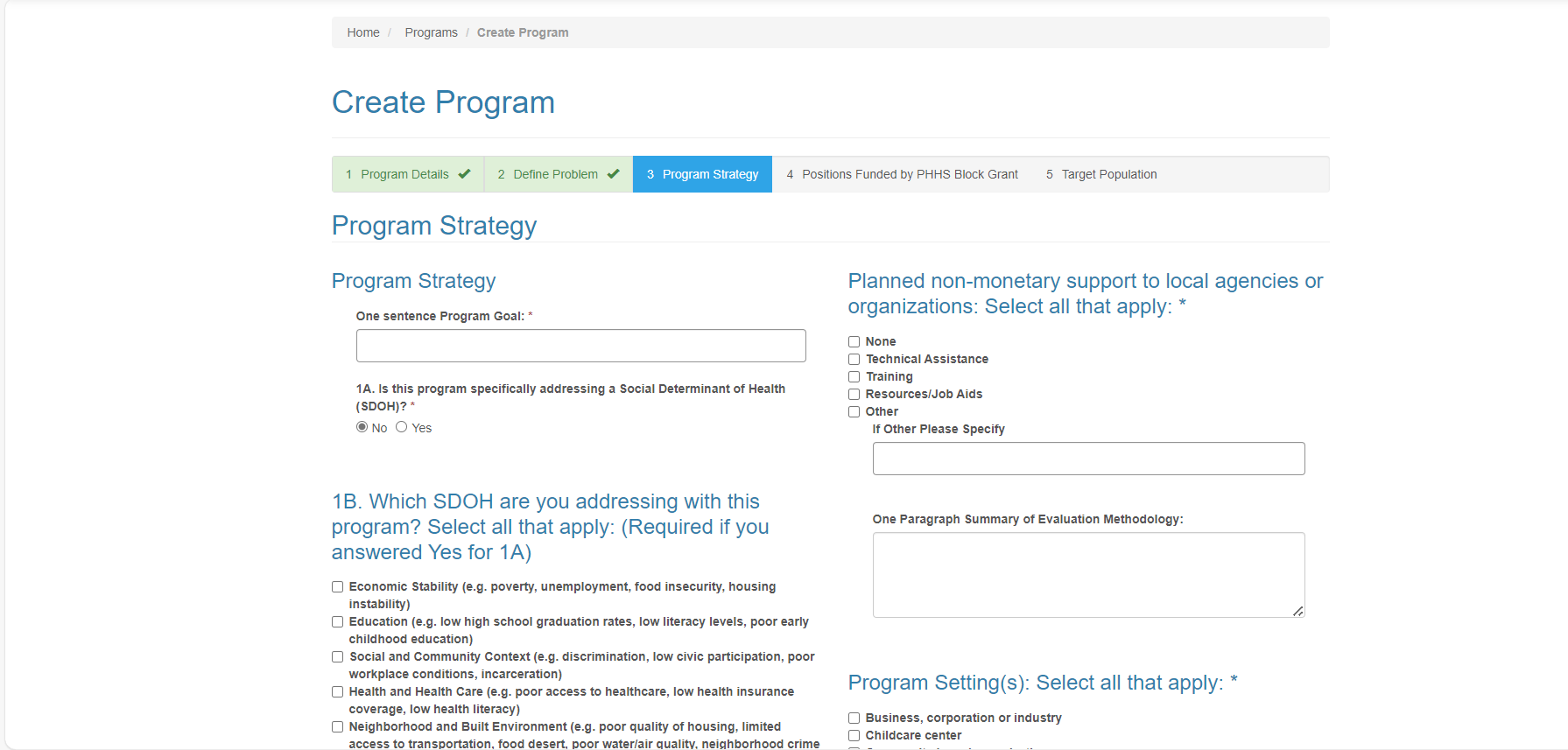Check the Health and Health Care checkbox

tap(337, 692)
